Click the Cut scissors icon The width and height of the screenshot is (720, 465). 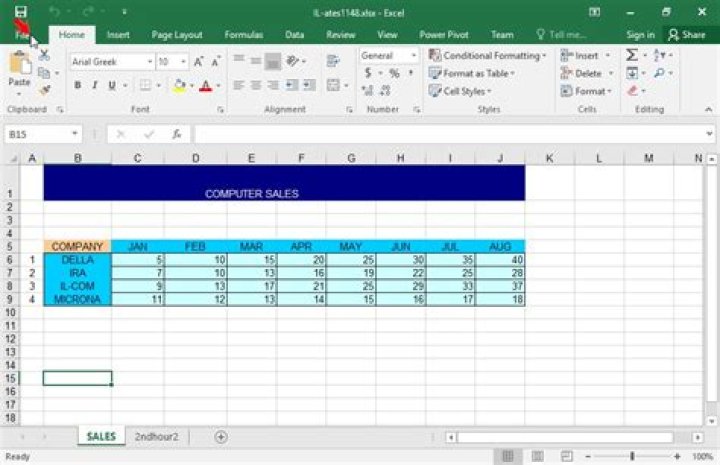point(44,56)
